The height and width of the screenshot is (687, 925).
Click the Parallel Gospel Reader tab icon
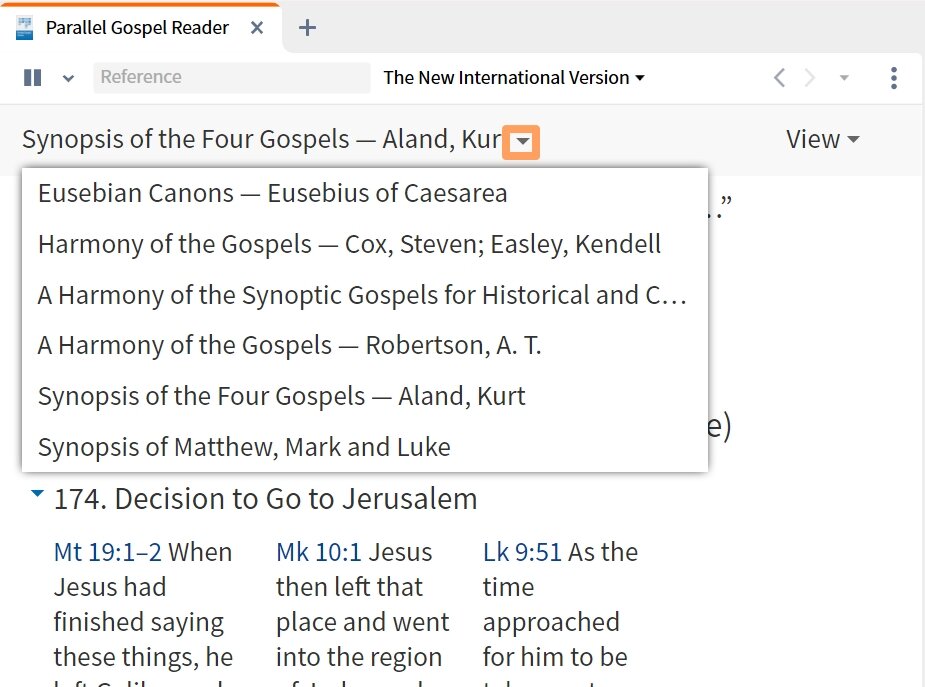pyautogui.click(x=24, y=28)
